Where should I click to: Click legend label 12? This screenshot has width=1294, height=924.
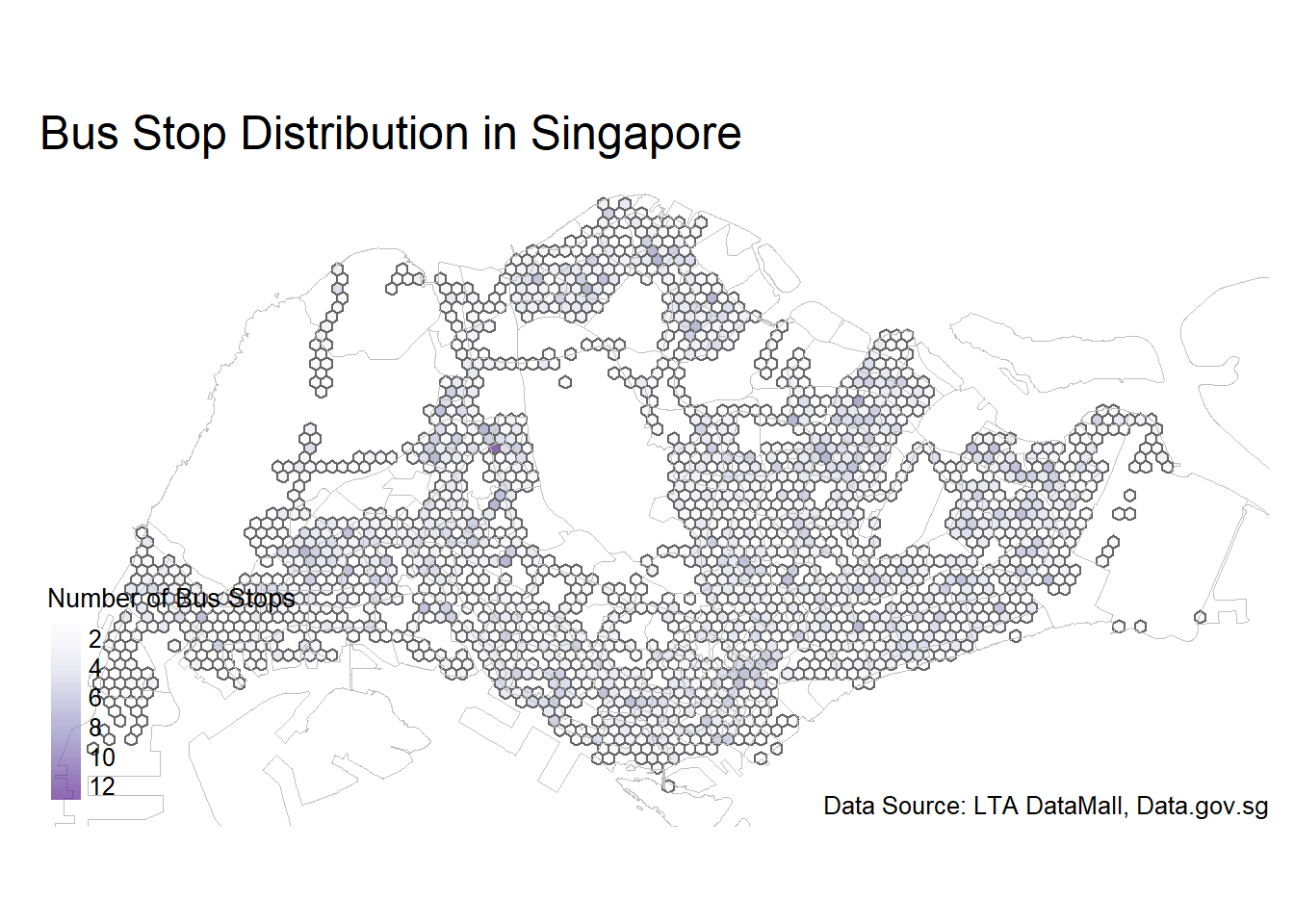101,786
